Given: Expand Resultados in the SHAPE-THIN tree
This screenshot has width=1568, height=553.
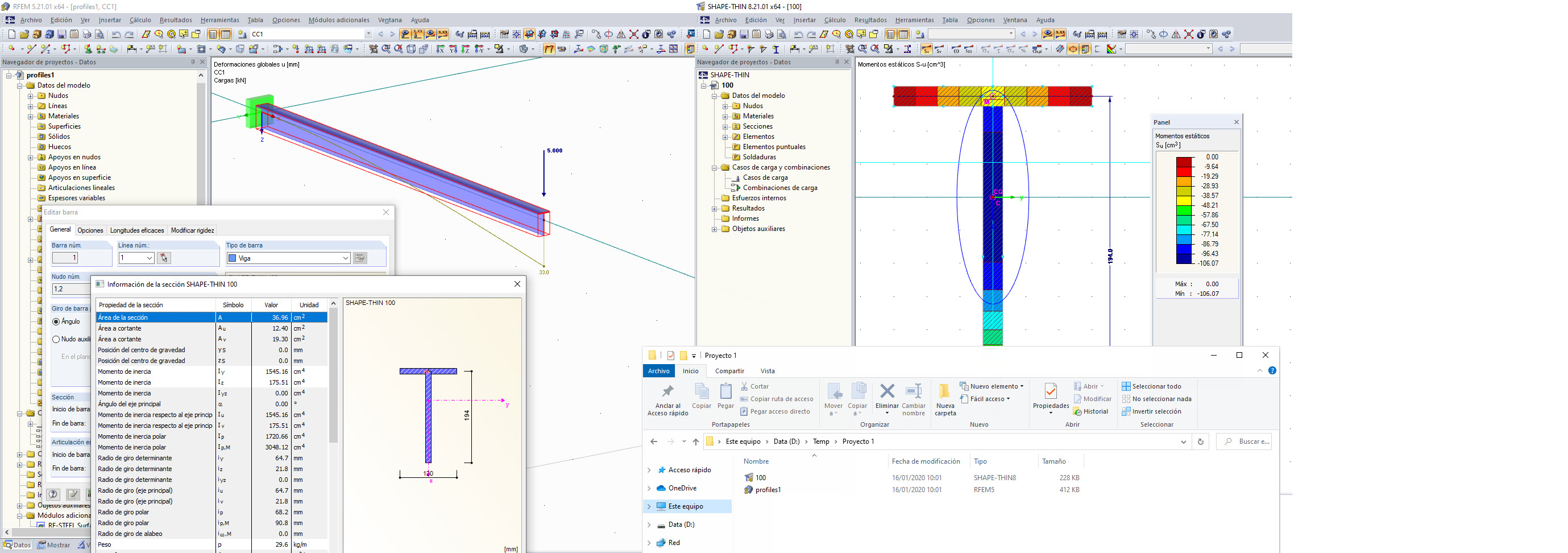Looking at the screenshot, I should (x=715, y=208).
